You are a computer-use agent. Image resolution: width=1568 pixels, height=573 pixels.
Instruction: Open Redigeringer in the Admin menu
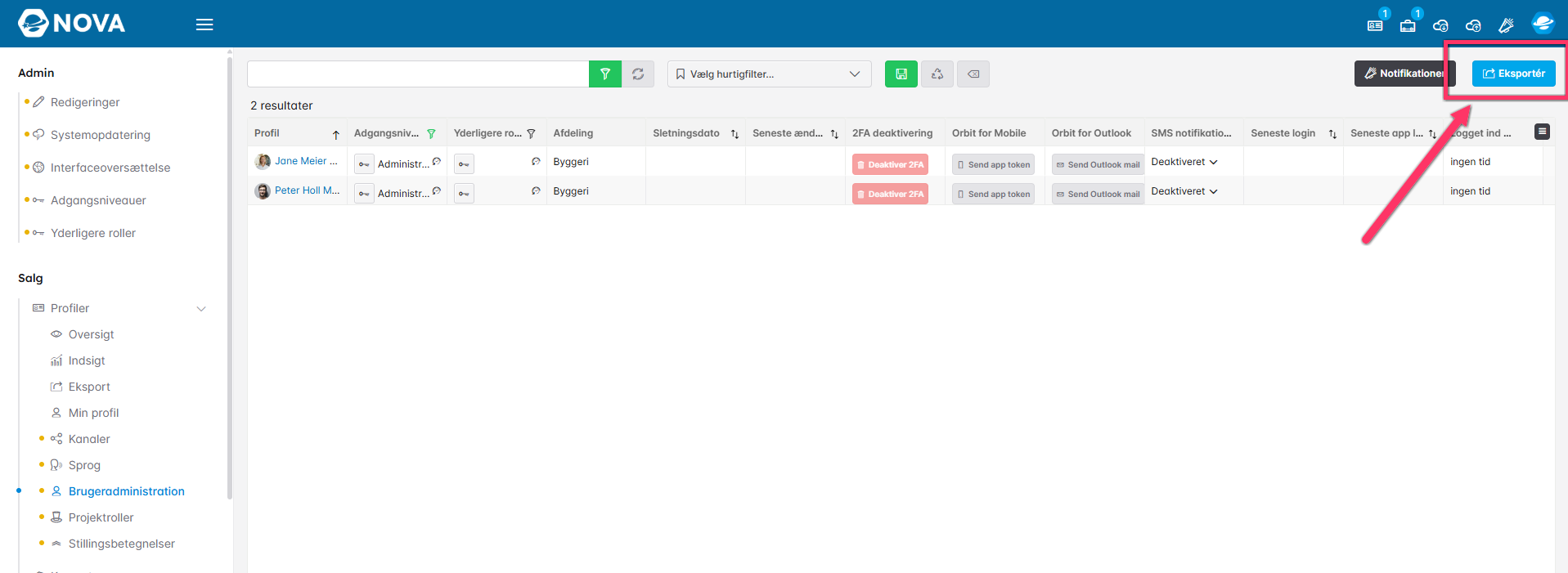85,102
